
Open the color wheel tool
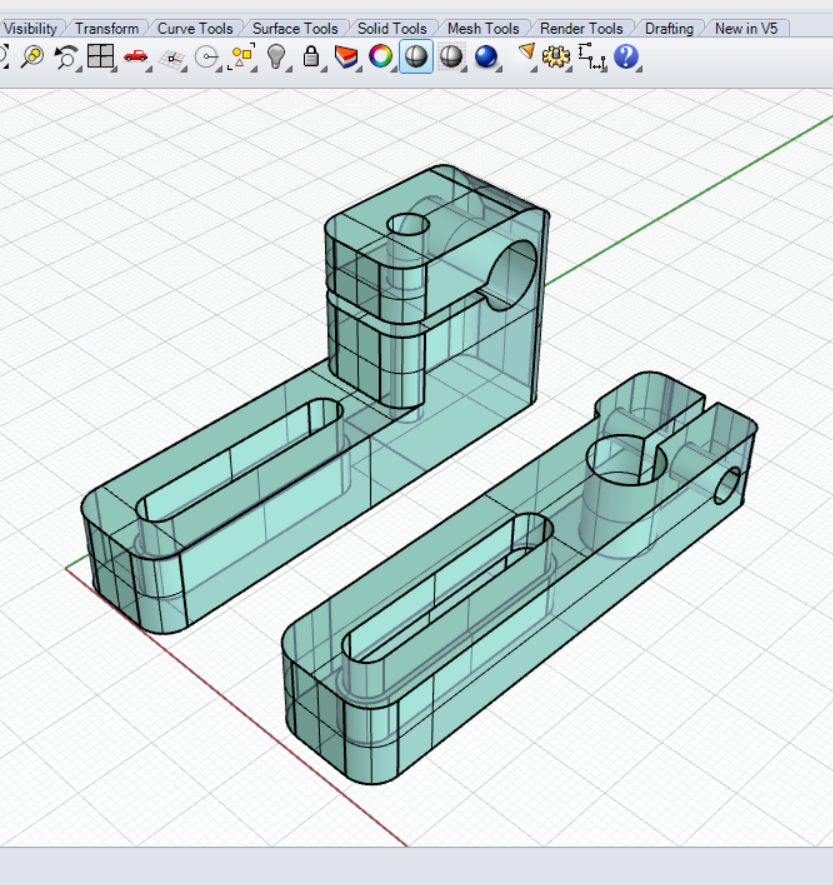point(380,57)
